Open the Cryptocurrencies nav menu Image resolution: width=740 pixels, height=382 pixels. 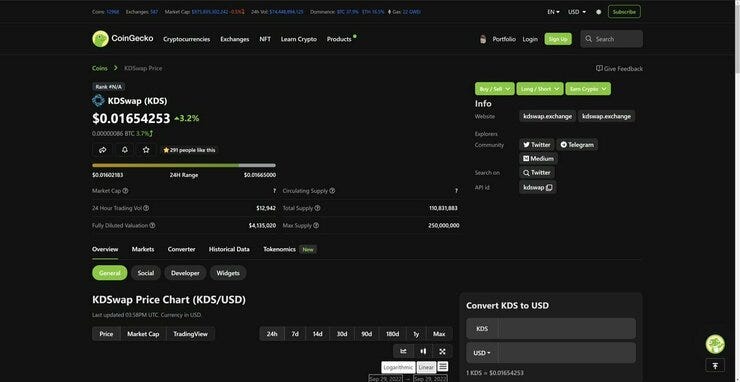186,39
